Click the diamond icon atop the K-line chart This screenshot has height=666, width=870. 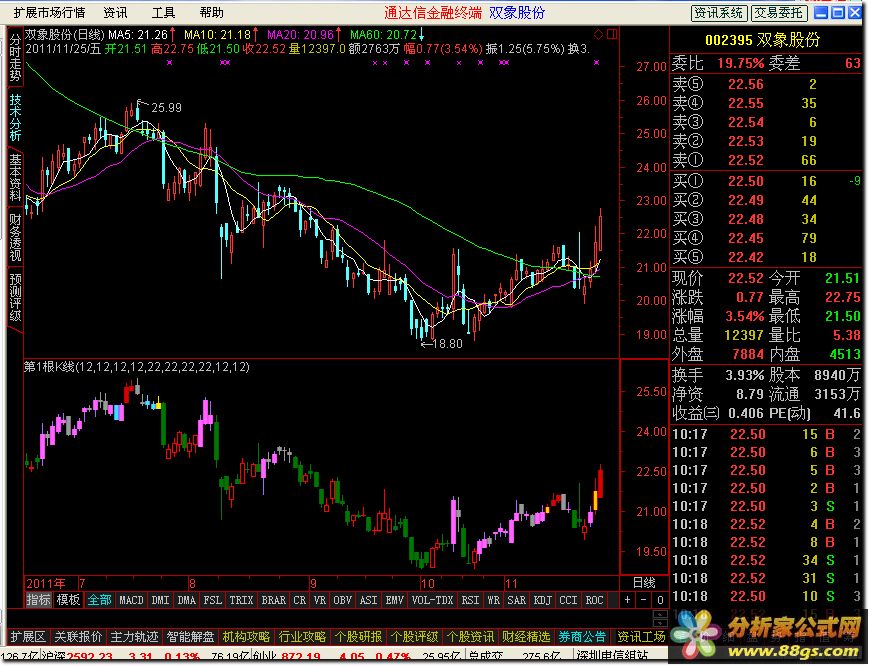[599, 34]
